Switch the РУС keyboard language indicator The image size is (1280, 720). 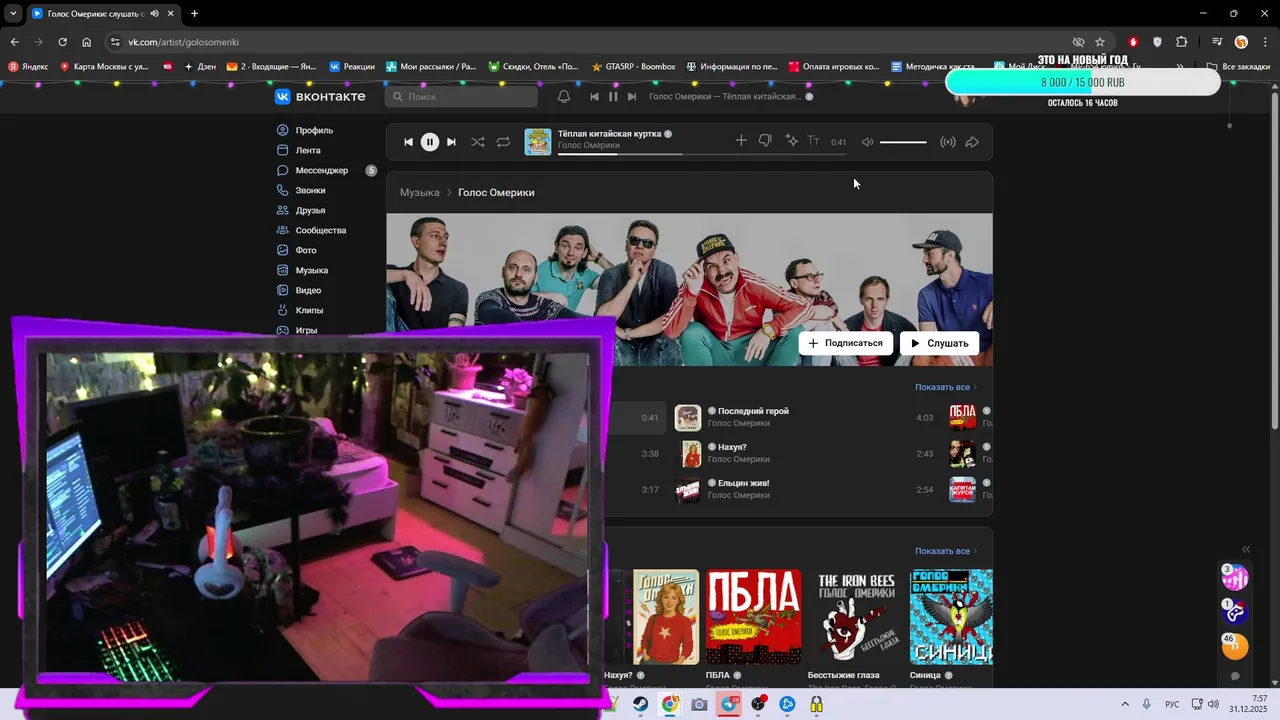1172,704
